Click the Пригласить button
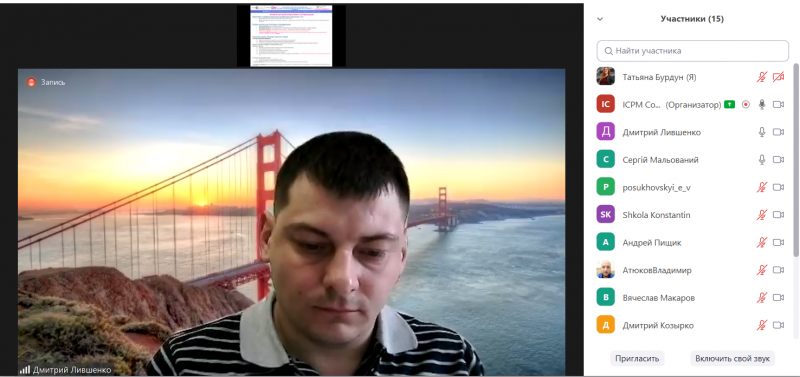800x377 pixels. (637, 359)
